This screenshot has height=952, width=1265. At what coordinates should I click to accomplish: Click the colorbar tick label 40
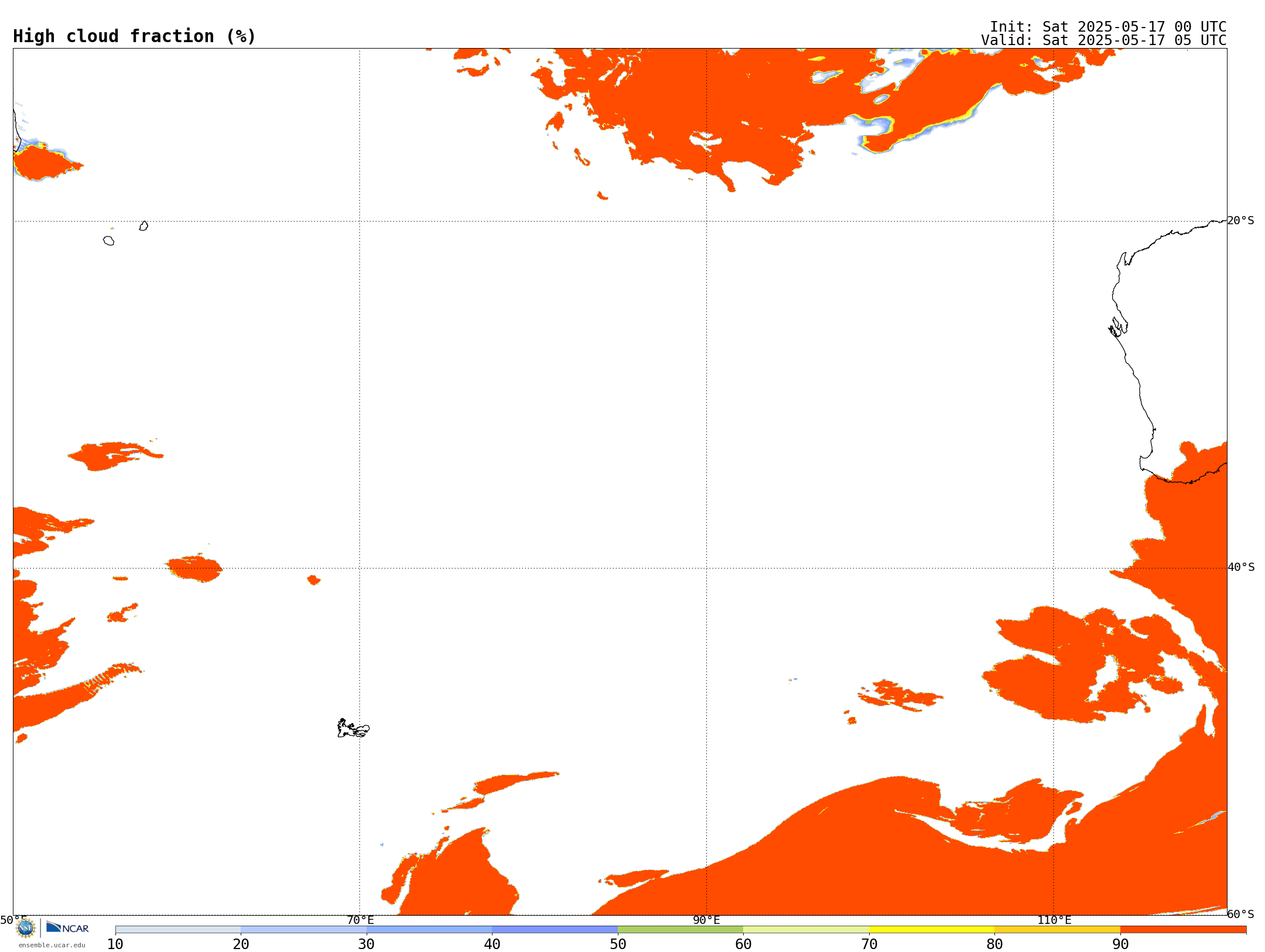(x=492, y=944)
